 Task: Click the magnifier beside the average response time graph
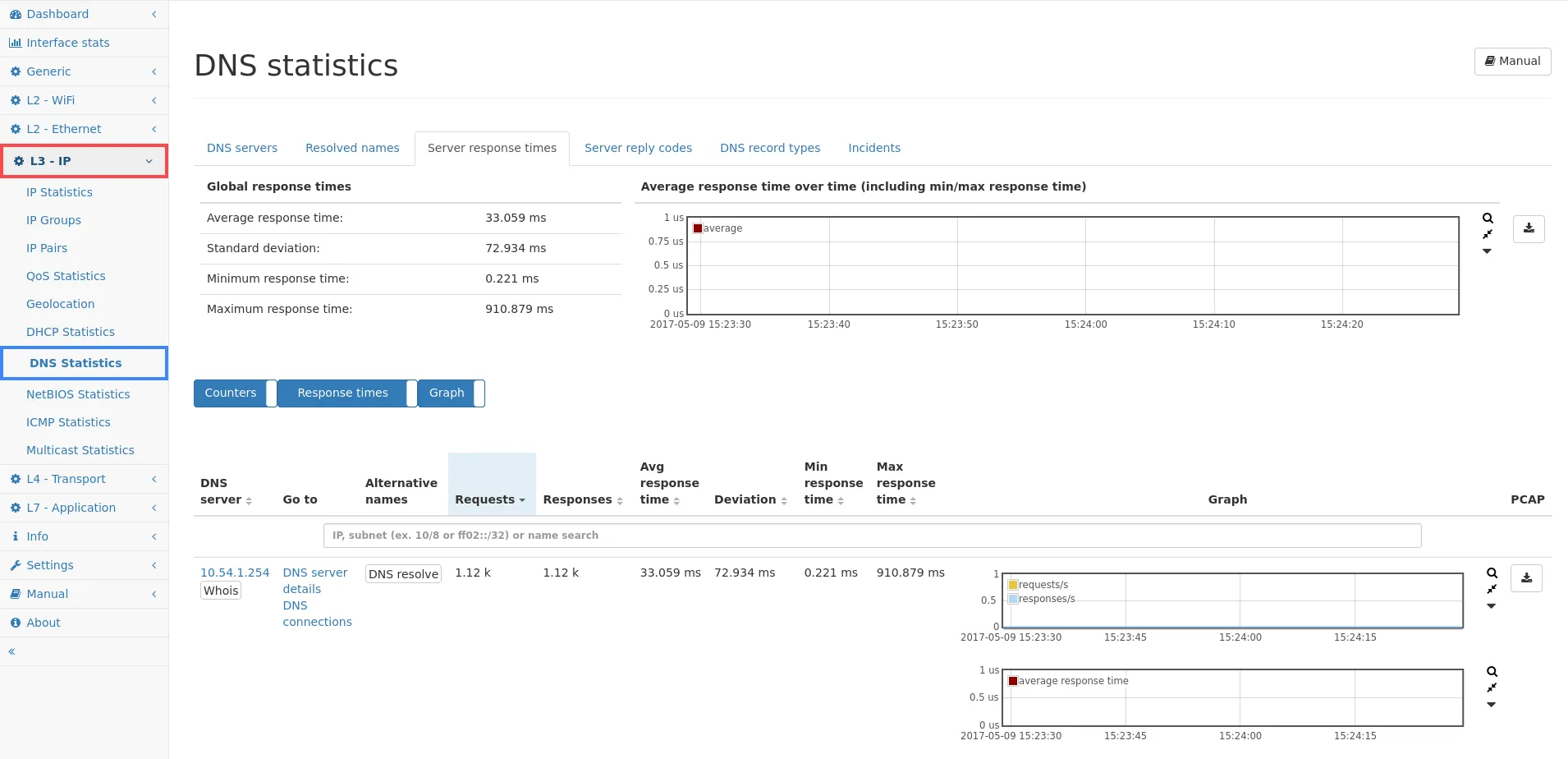coord(1492,672)
